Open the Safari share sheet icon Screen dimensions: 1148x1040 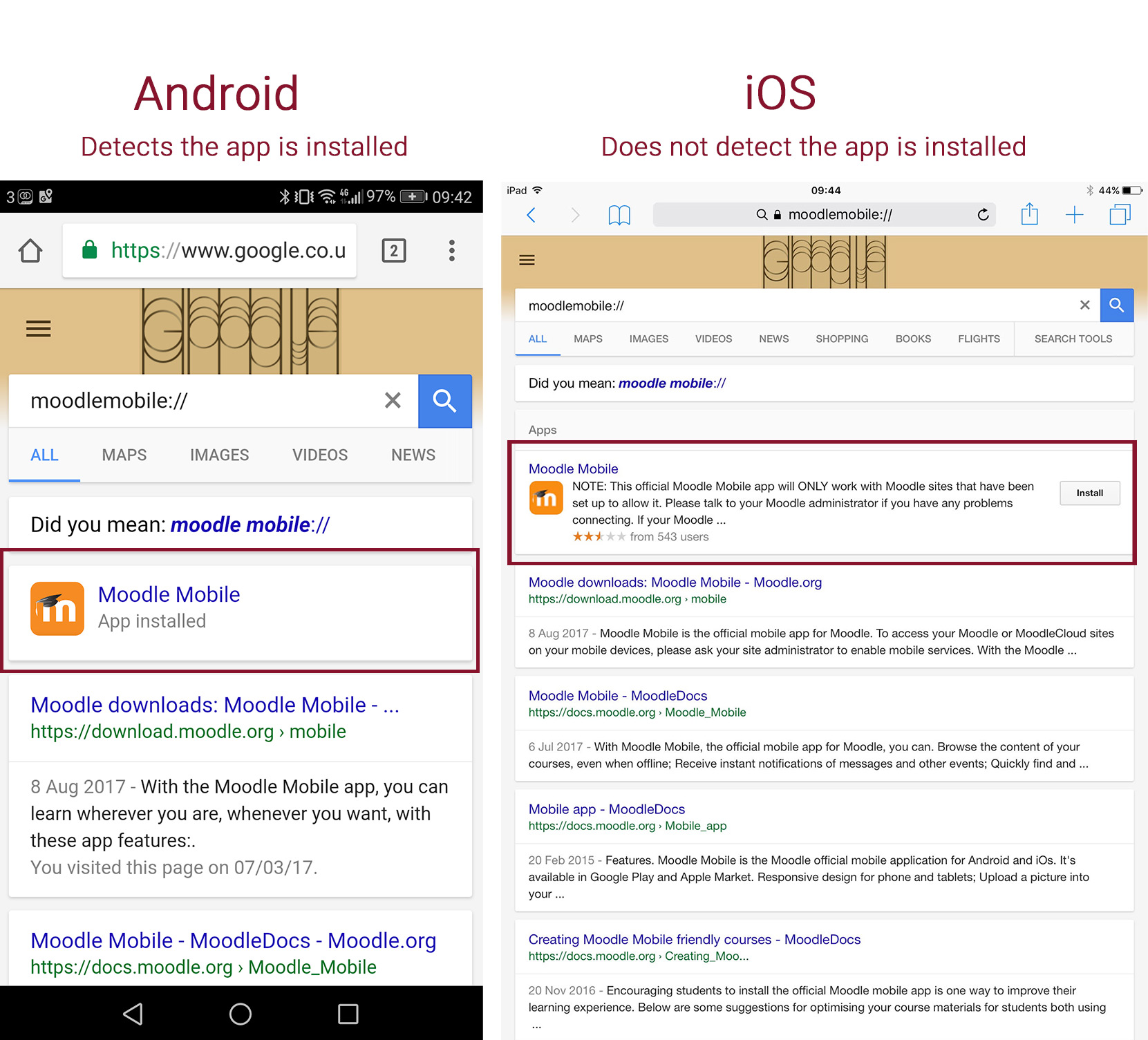coord(1030,214)
